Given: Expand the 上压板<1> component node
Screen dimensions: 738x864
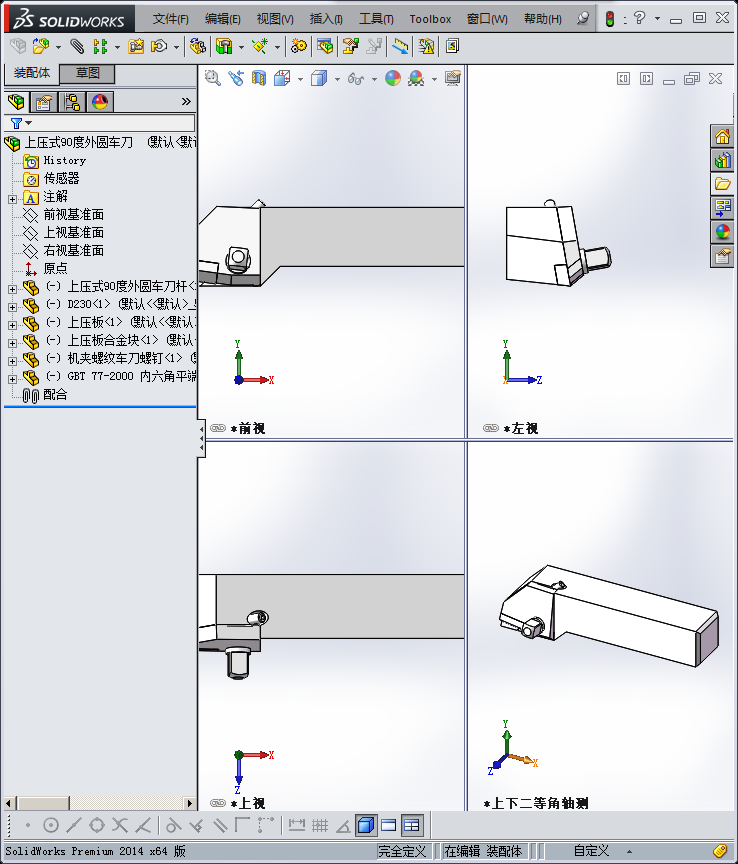Looking at the screenshot, I should (x=12, y=324).
